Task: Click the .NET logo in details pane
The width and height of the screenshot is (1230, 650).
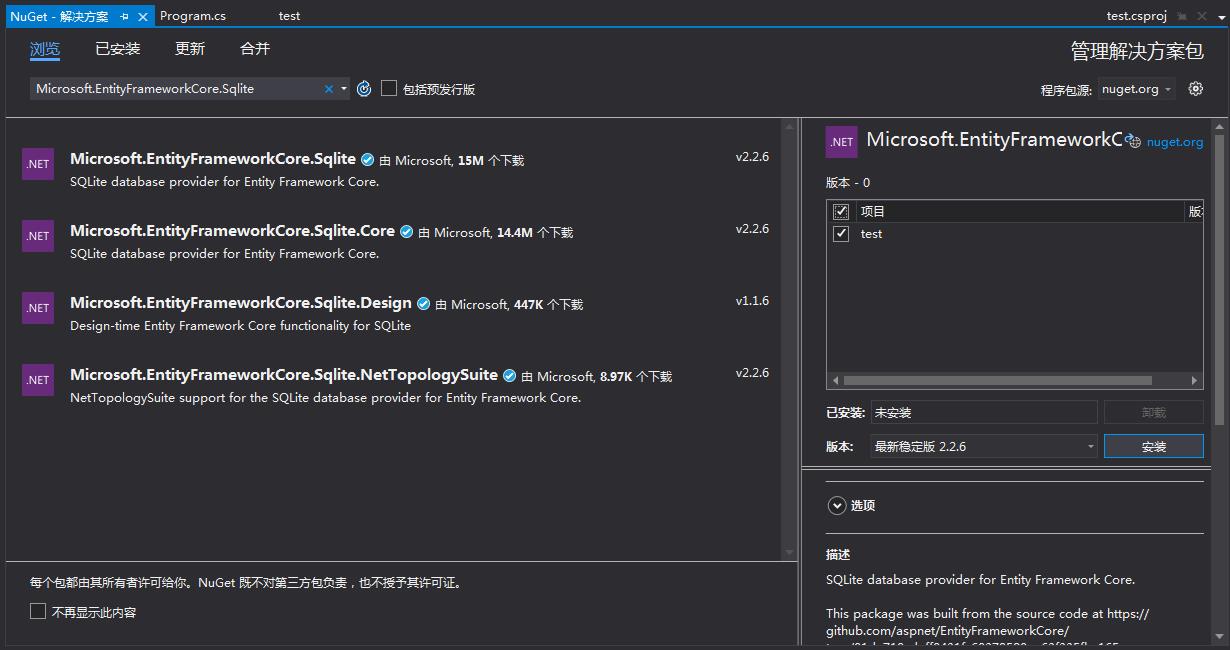Action: [842, 142]
